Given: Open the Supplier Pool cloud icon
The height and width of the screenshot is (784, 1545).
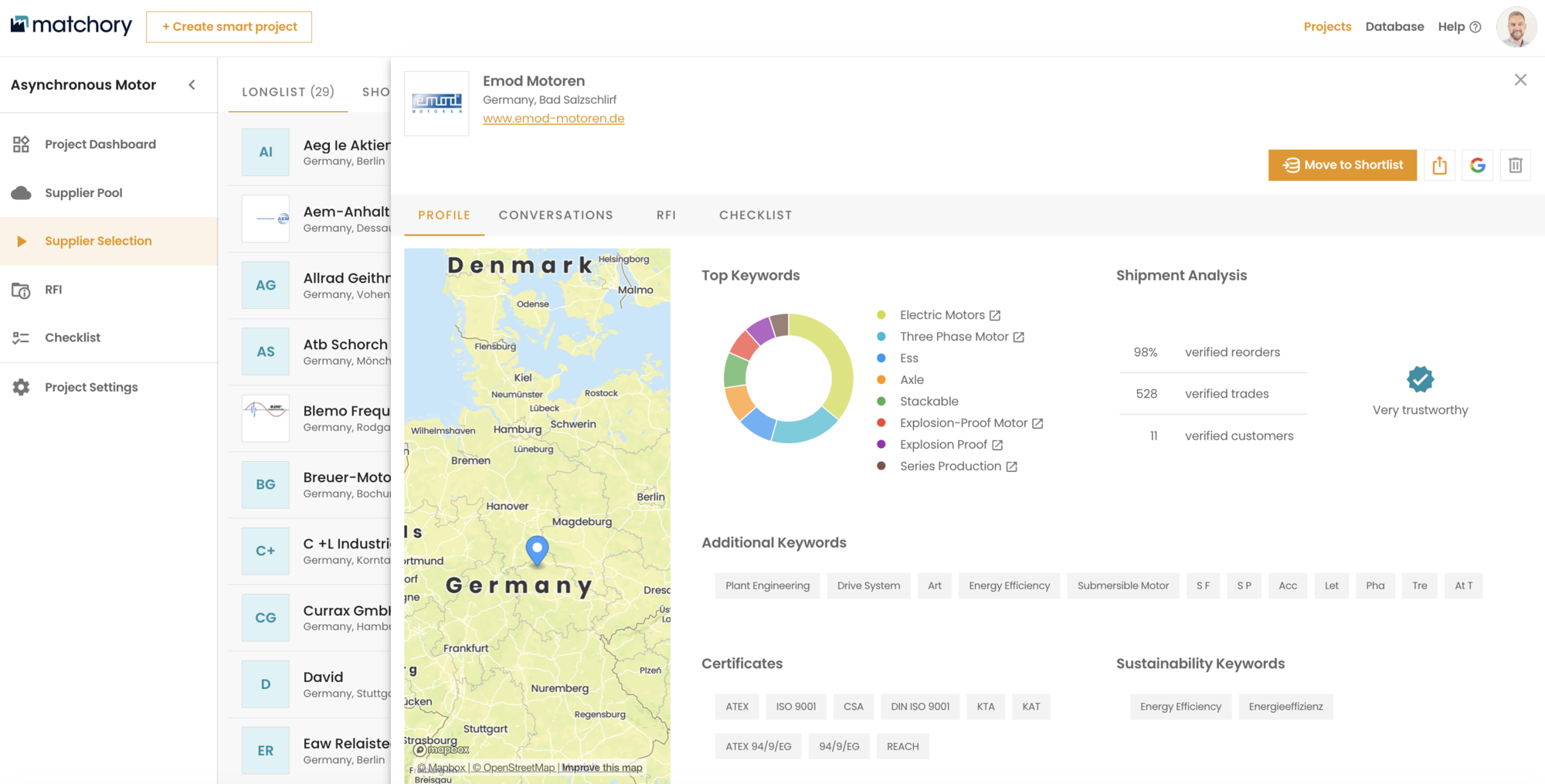Looking at the screenshot, I should [x=21, y=193].
